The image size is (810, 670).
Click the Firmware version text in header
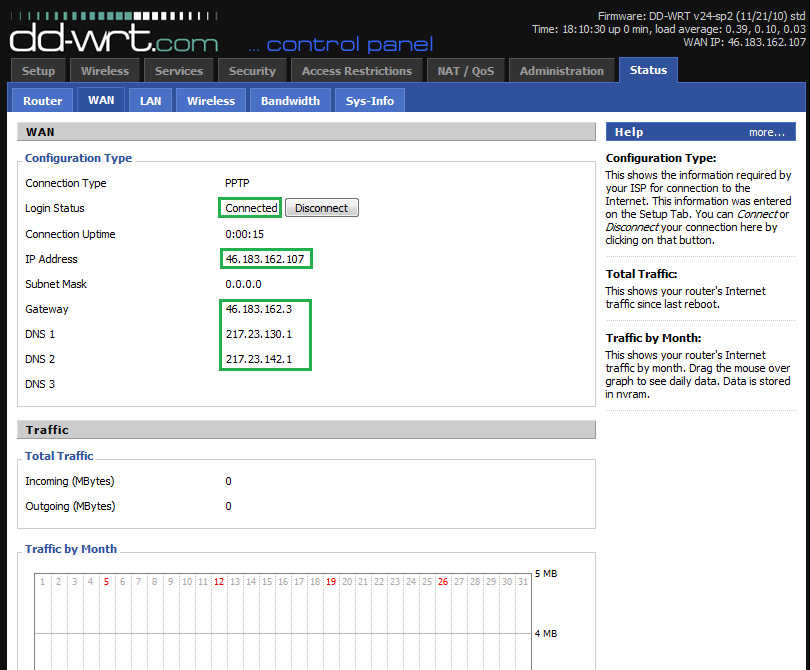point(702,16)
